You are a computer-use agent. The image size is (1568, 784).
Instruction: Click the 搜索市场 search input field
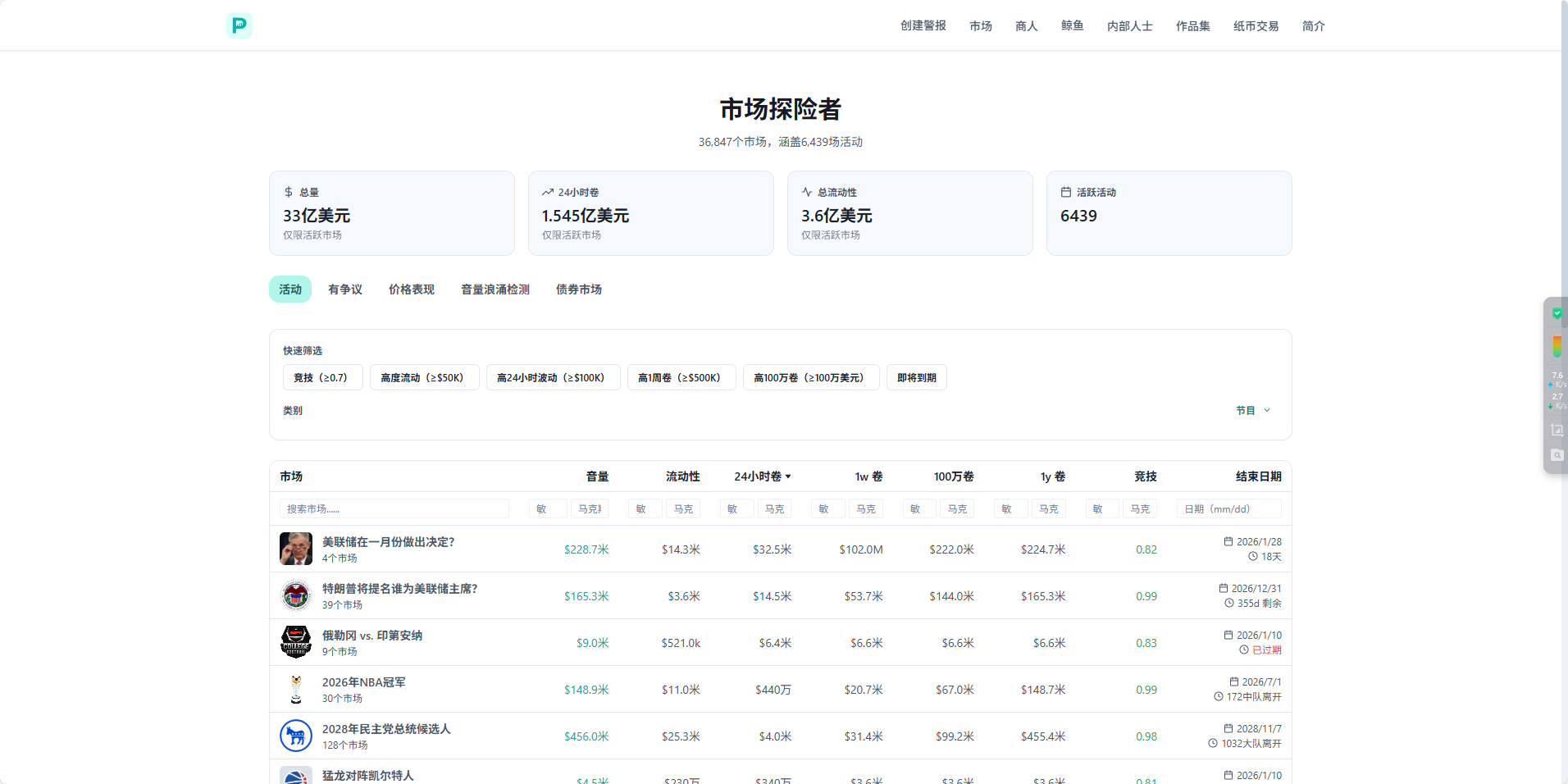394,509
